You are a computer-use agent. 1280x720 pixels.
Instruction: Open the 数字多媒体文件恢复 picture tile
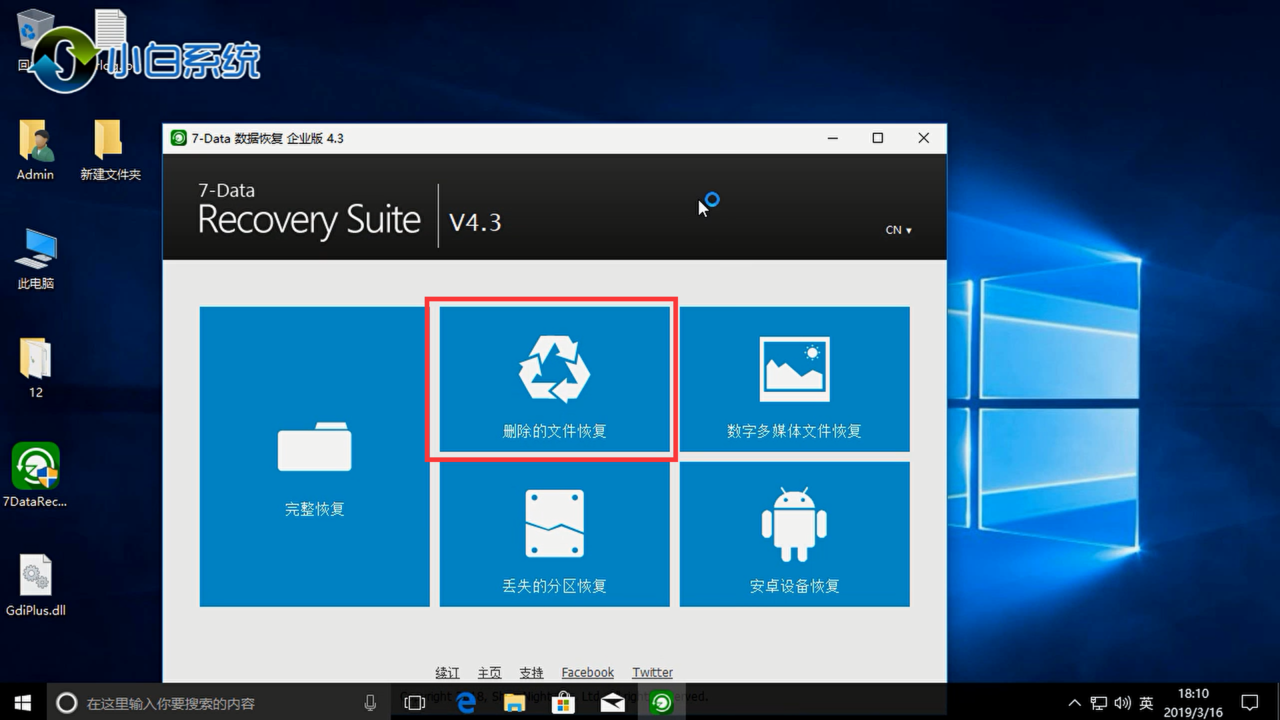point(794,379)
